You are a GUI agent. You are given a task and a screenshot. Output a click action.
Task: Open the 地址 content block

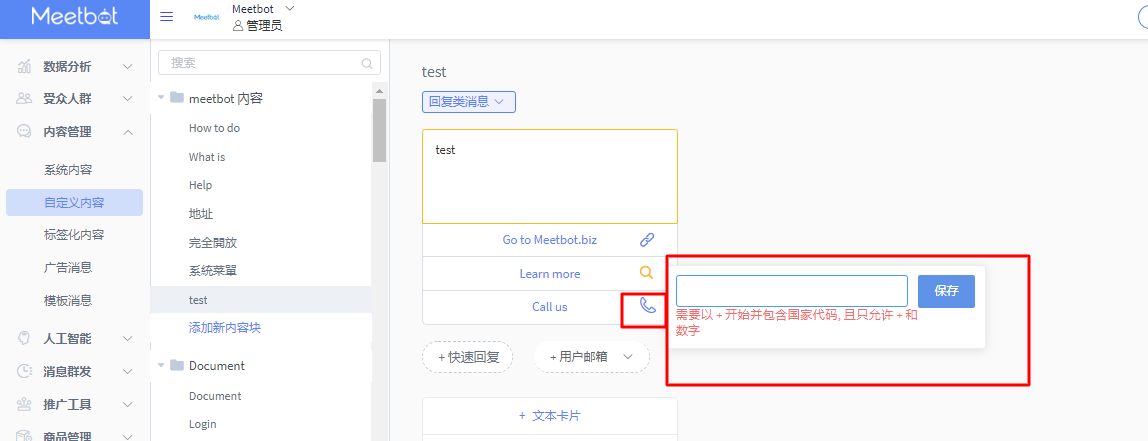[201, 214]
